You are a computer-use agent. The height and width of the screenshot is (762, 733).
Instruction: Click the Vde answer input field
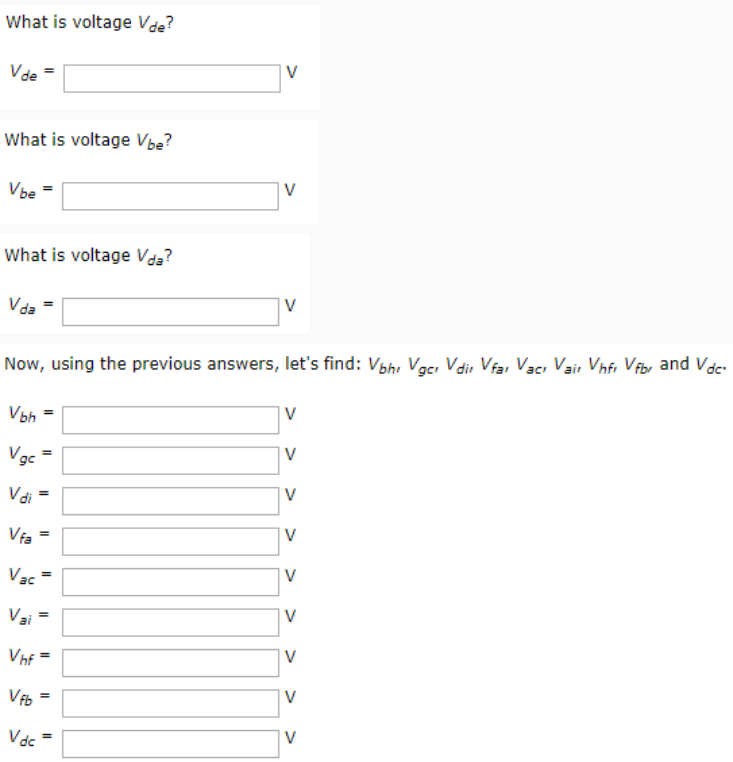(172, 78)
